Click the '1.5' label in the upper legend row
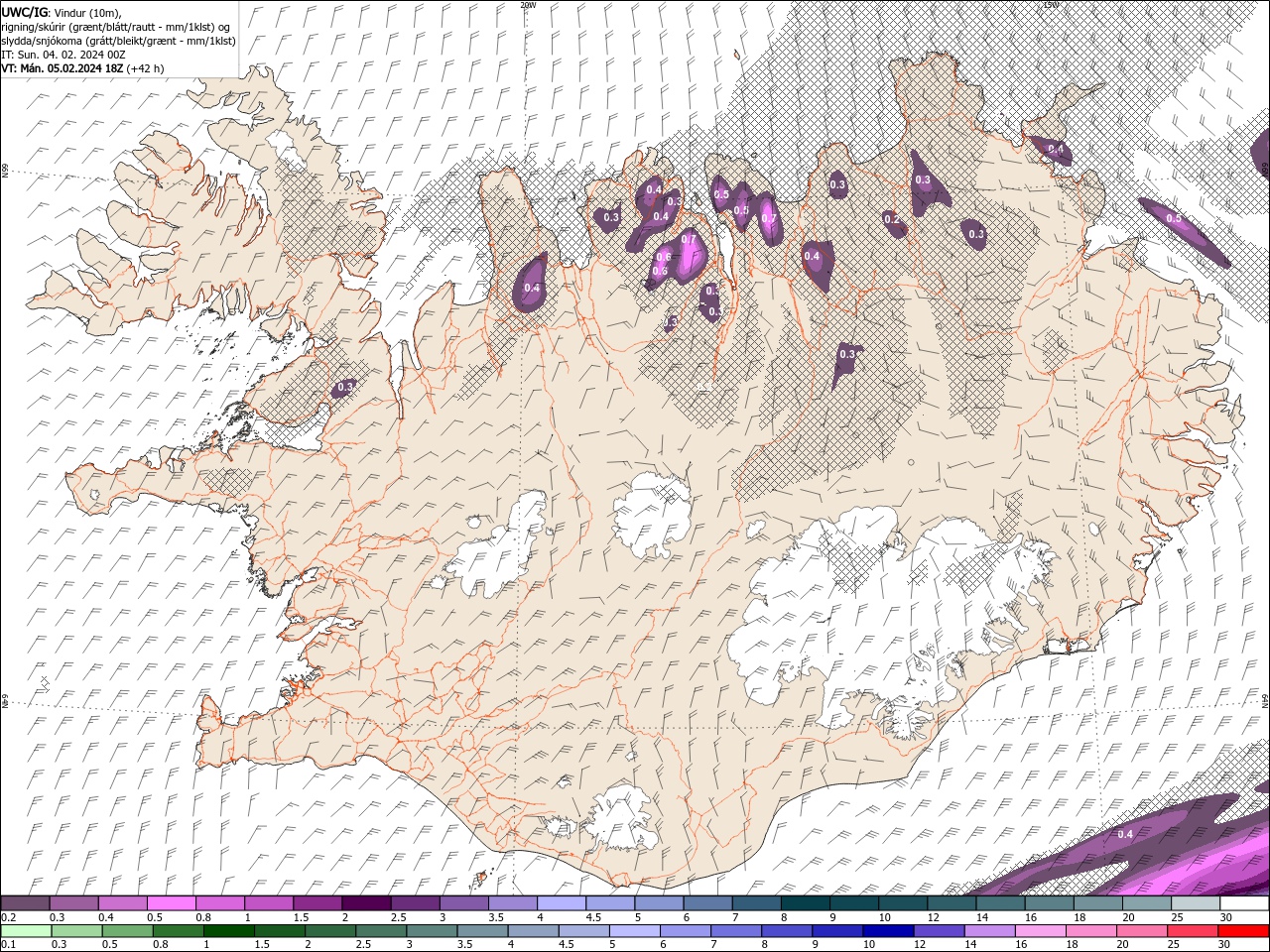This screenshot has height=952, width=1270. (x=301, y=917)
